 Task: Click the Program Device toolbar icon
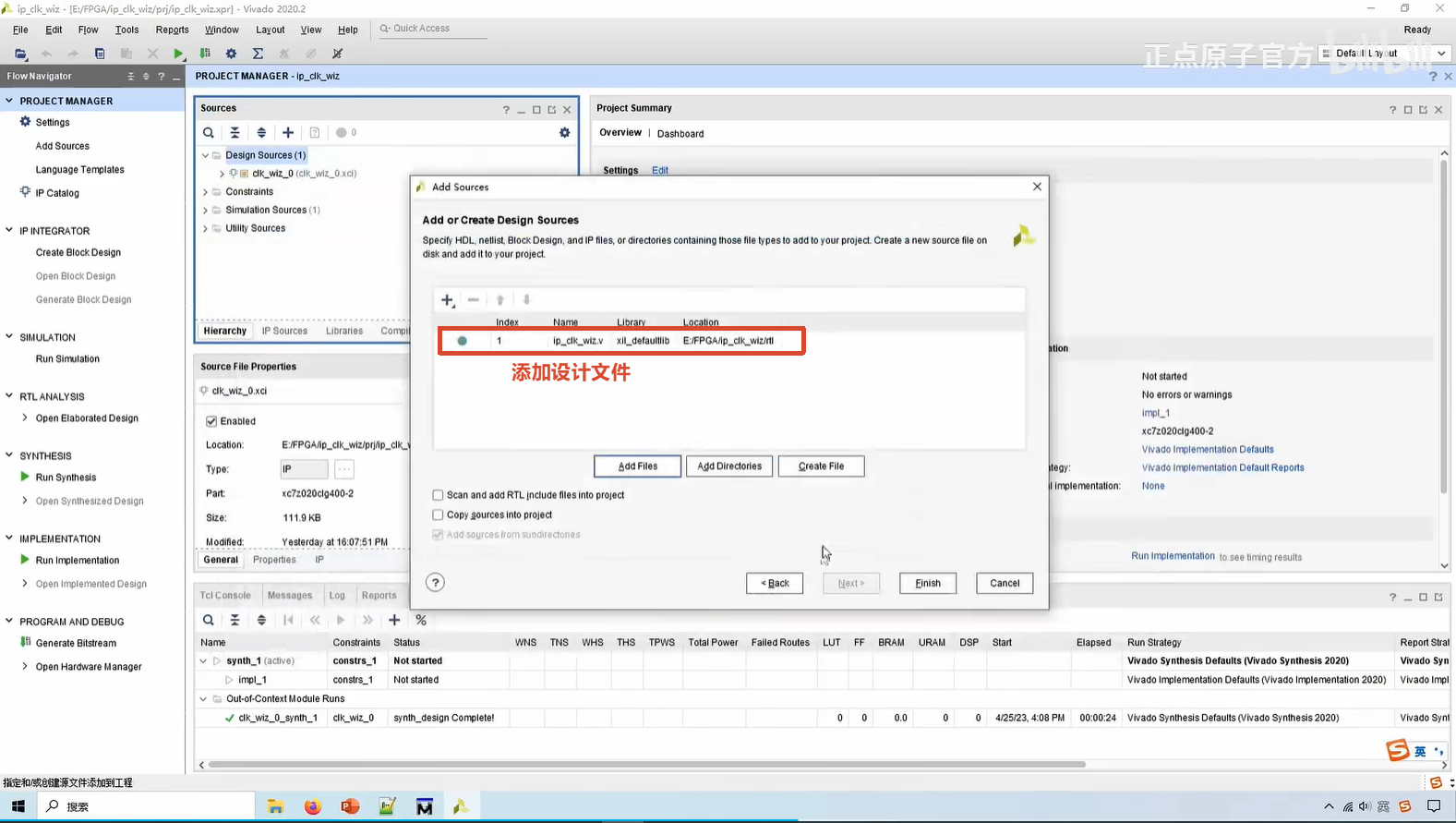(x=205, y=54)
